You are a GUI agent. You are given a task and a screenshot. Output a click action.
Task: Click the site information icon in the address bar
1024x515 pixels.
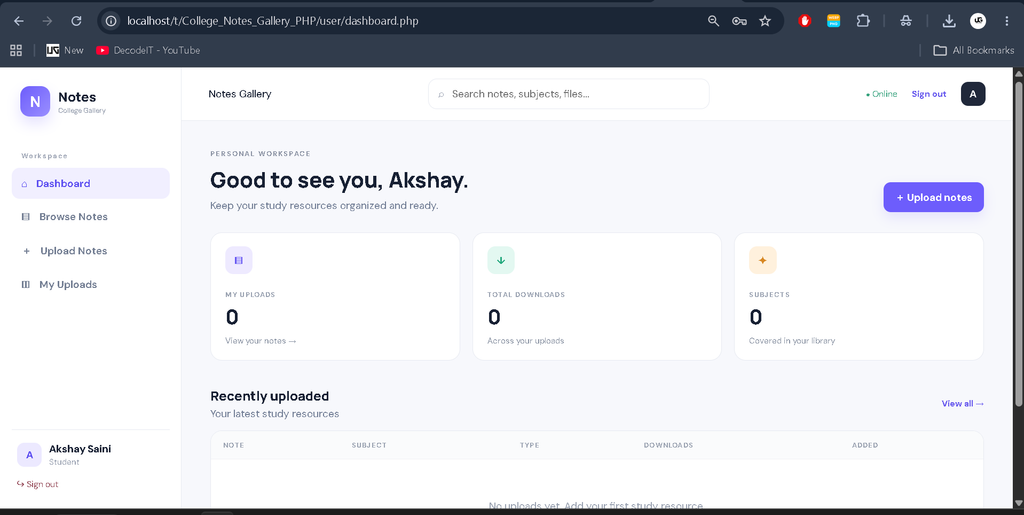[x=112, y=21]
